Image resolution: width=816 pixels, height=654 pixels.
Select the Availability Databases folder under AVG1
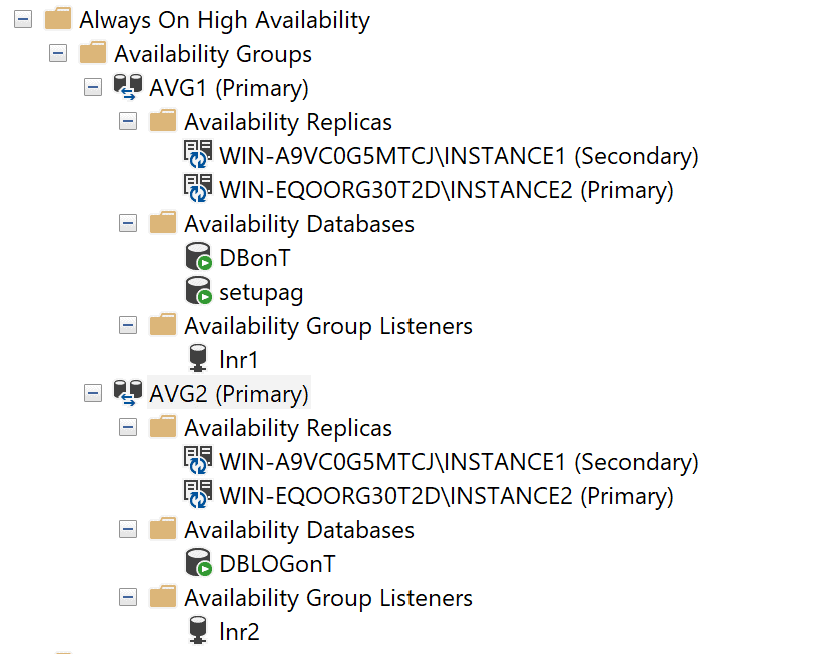tap(299, 224)
